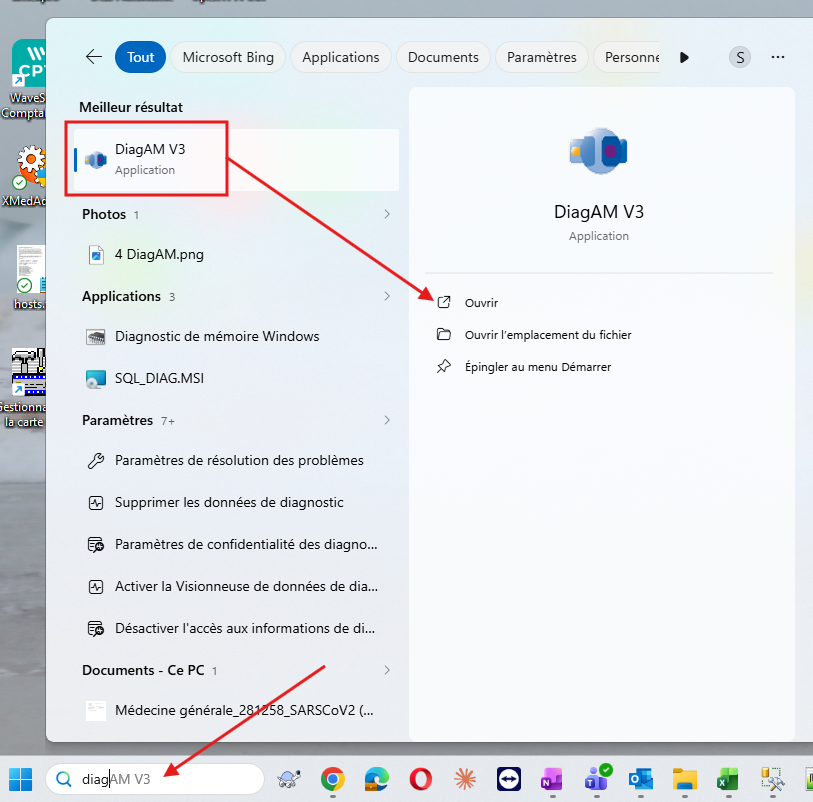813x802 pixels.
Task: Switch to the Microsoft Bing filter
Action: [228, 57]
